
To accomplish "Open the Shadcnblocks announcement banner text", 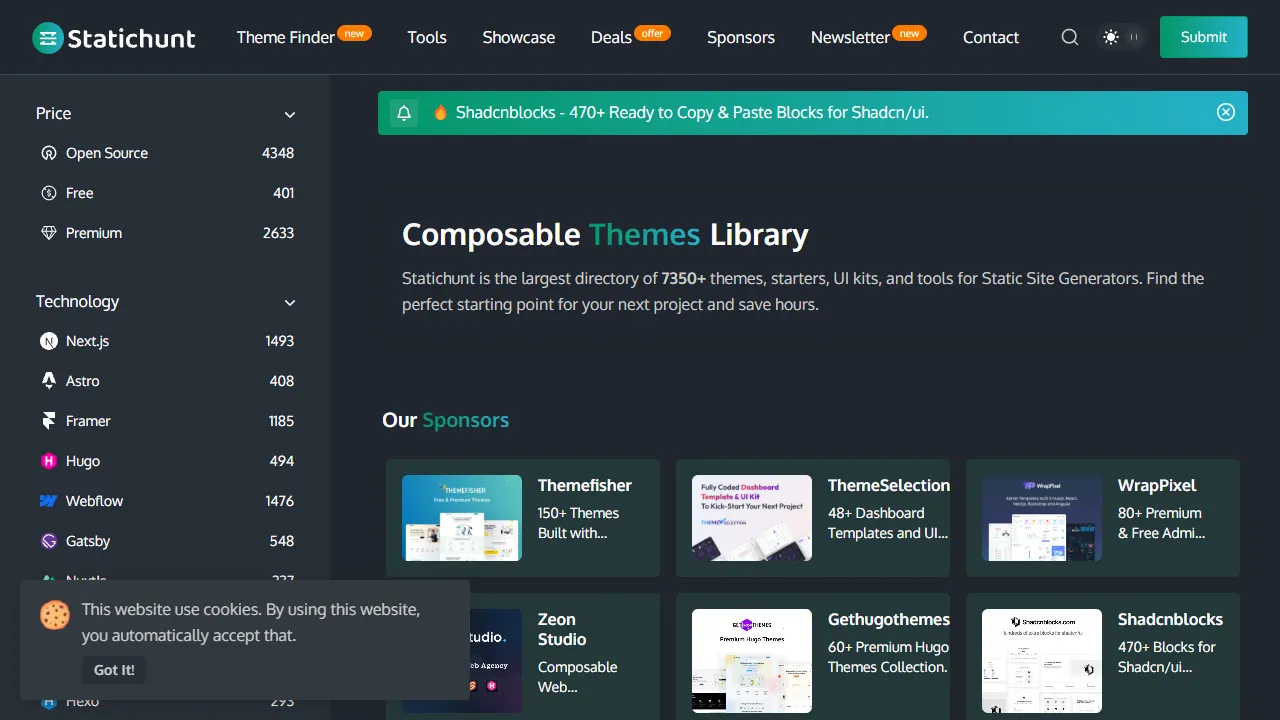I will click(692, 112).
